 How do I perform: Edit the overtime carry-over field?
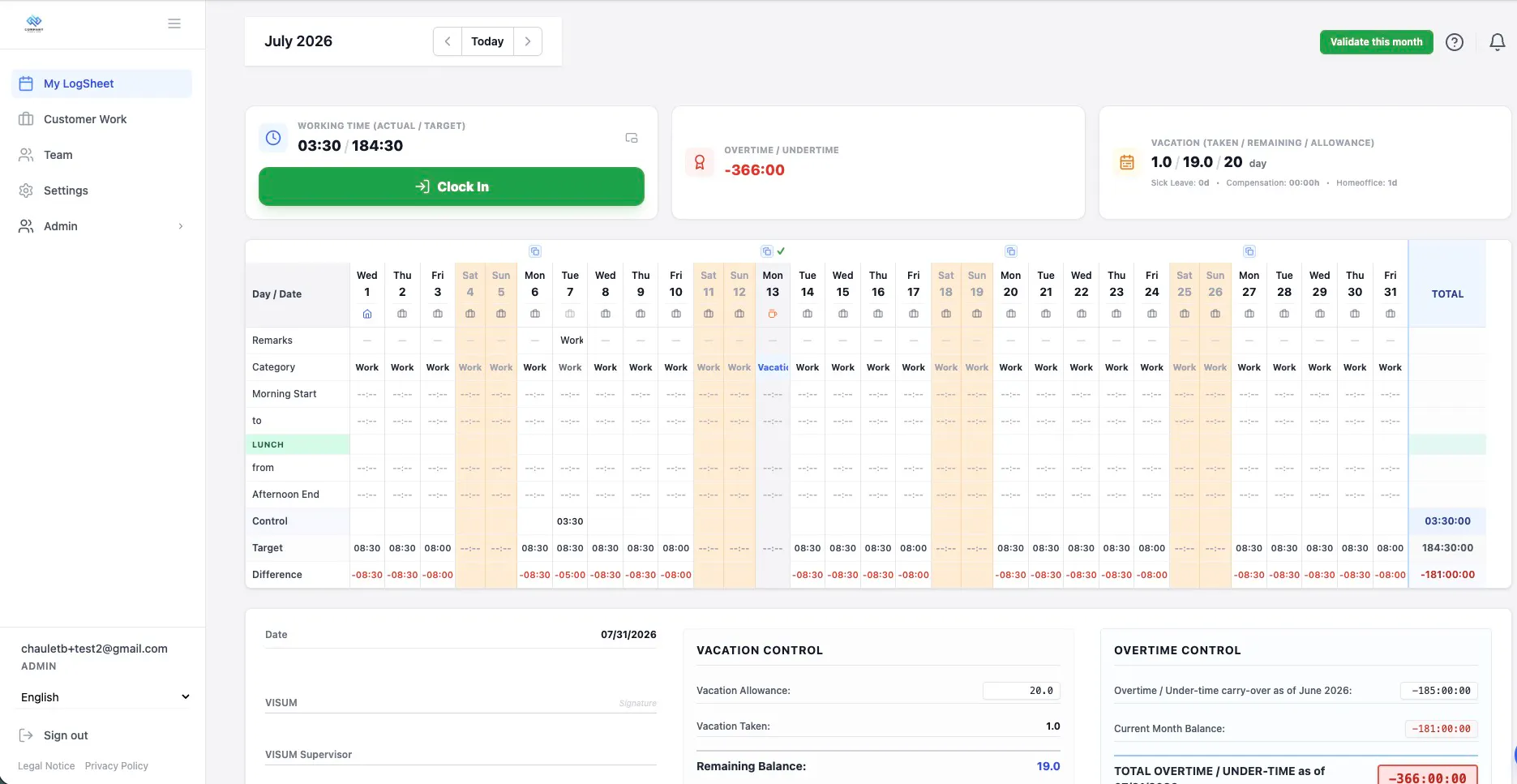pos(1439,691)
